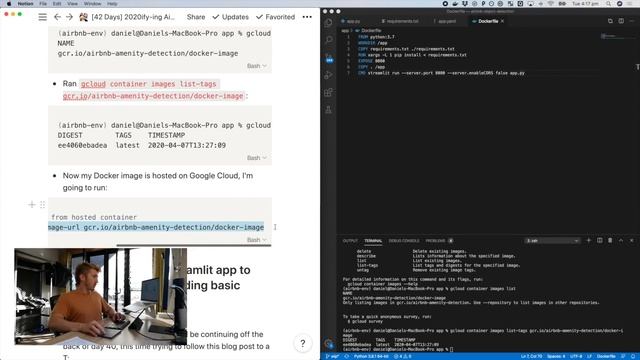The image size is (640, 360).
Task: Click the LF end-of-line selector in status bar
Action: (589, 356)
